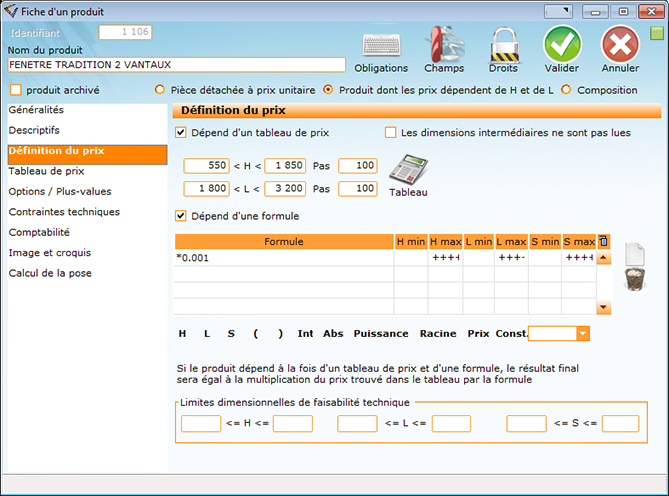Screen dimensions: 669x496
Task: Open the Const. dropdown list
Action: click(x=583, y=334)
